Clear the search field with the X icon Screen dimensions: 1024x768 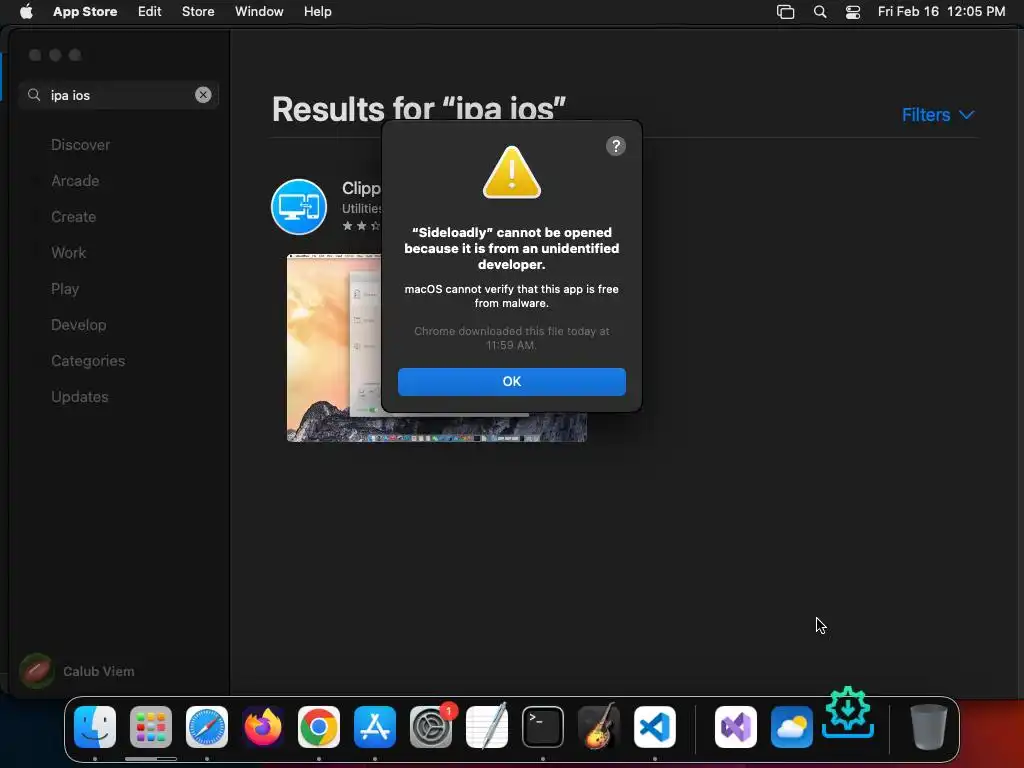(203, 95)
